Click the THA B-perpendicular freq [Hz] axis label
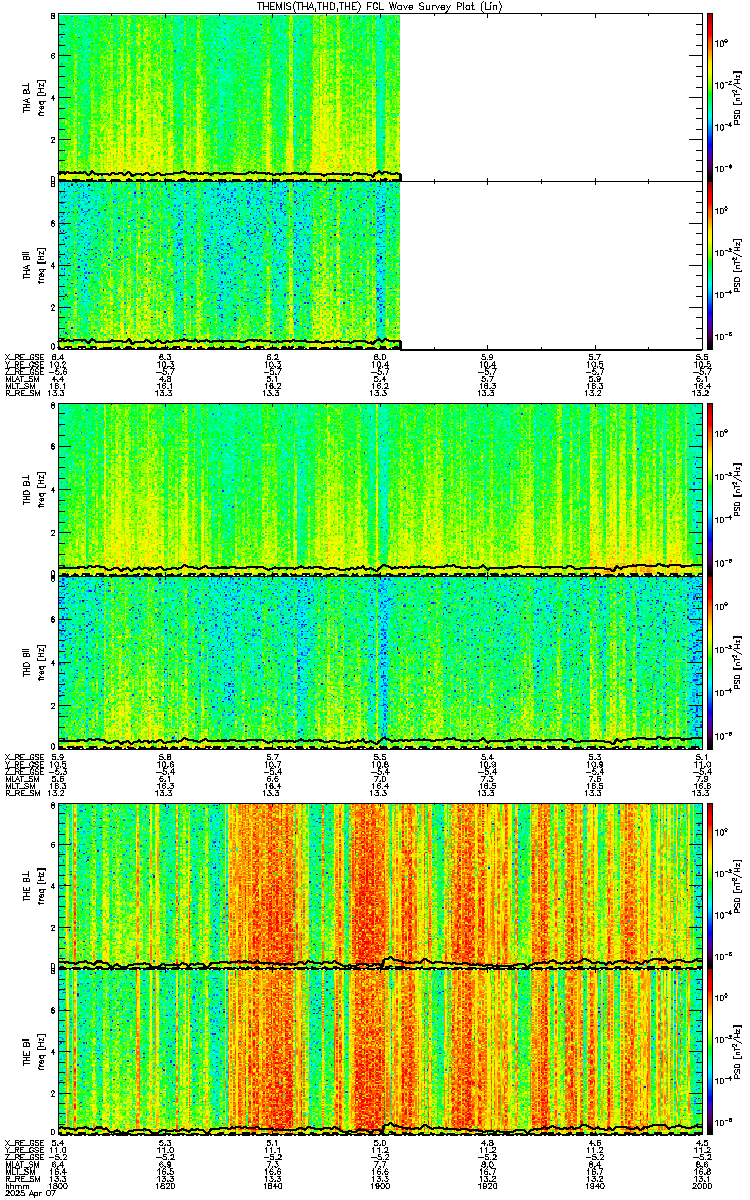Viewport: 750px width, 1200px height. tap(44, 97)
